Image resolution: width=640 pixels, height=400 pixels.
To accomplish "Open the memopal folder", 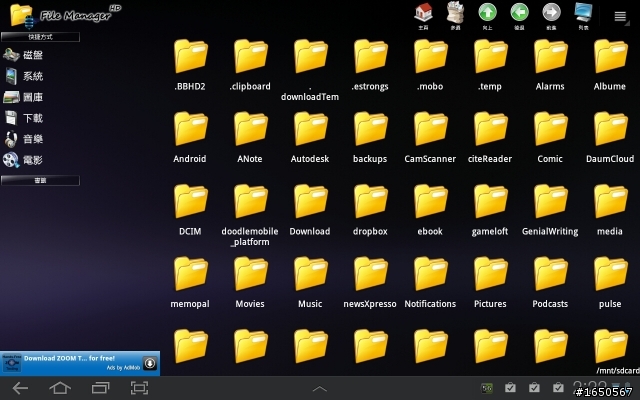I will point(190,282).
